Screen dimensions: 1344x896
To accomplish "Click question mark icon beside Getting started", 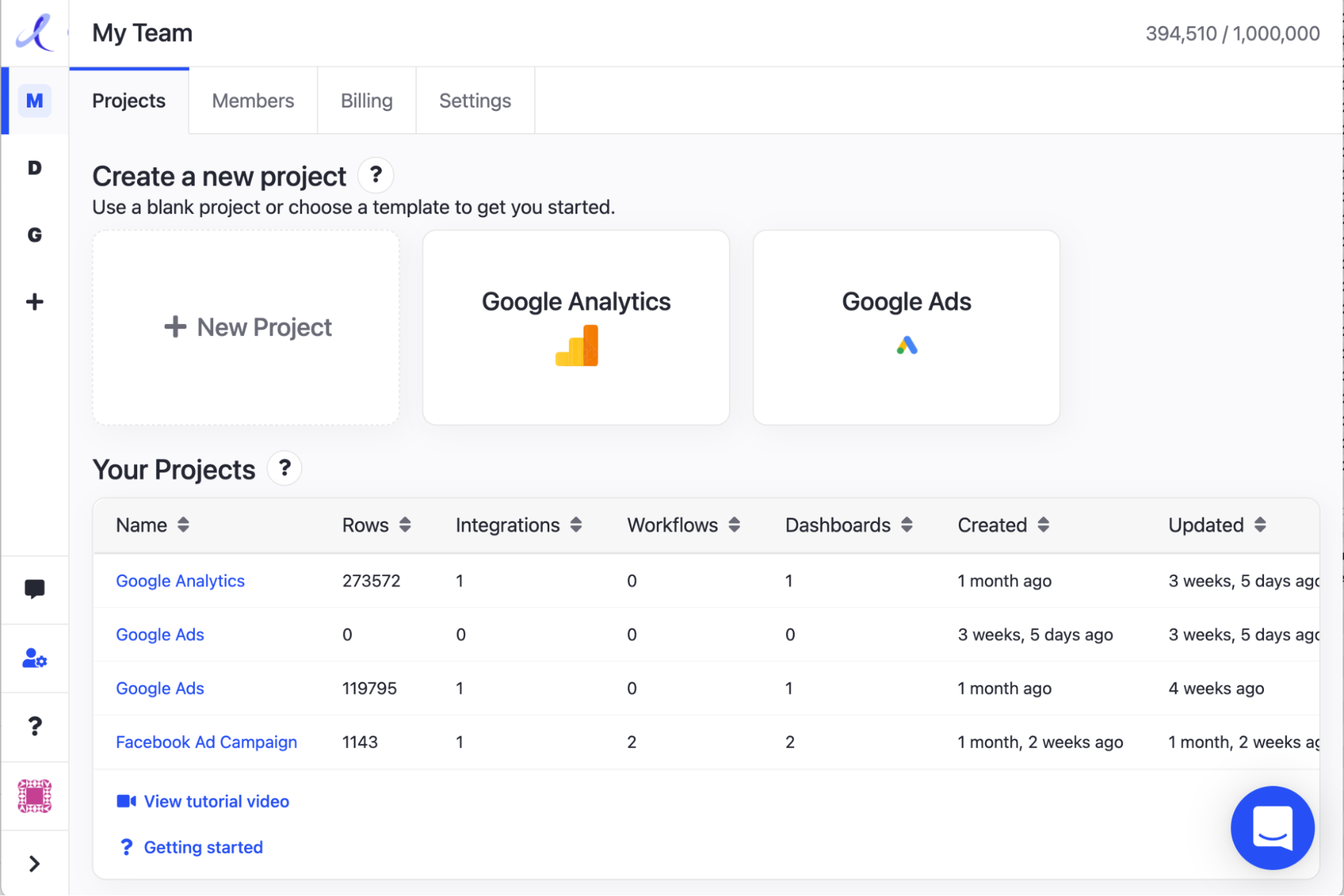I will pos(126,847).
